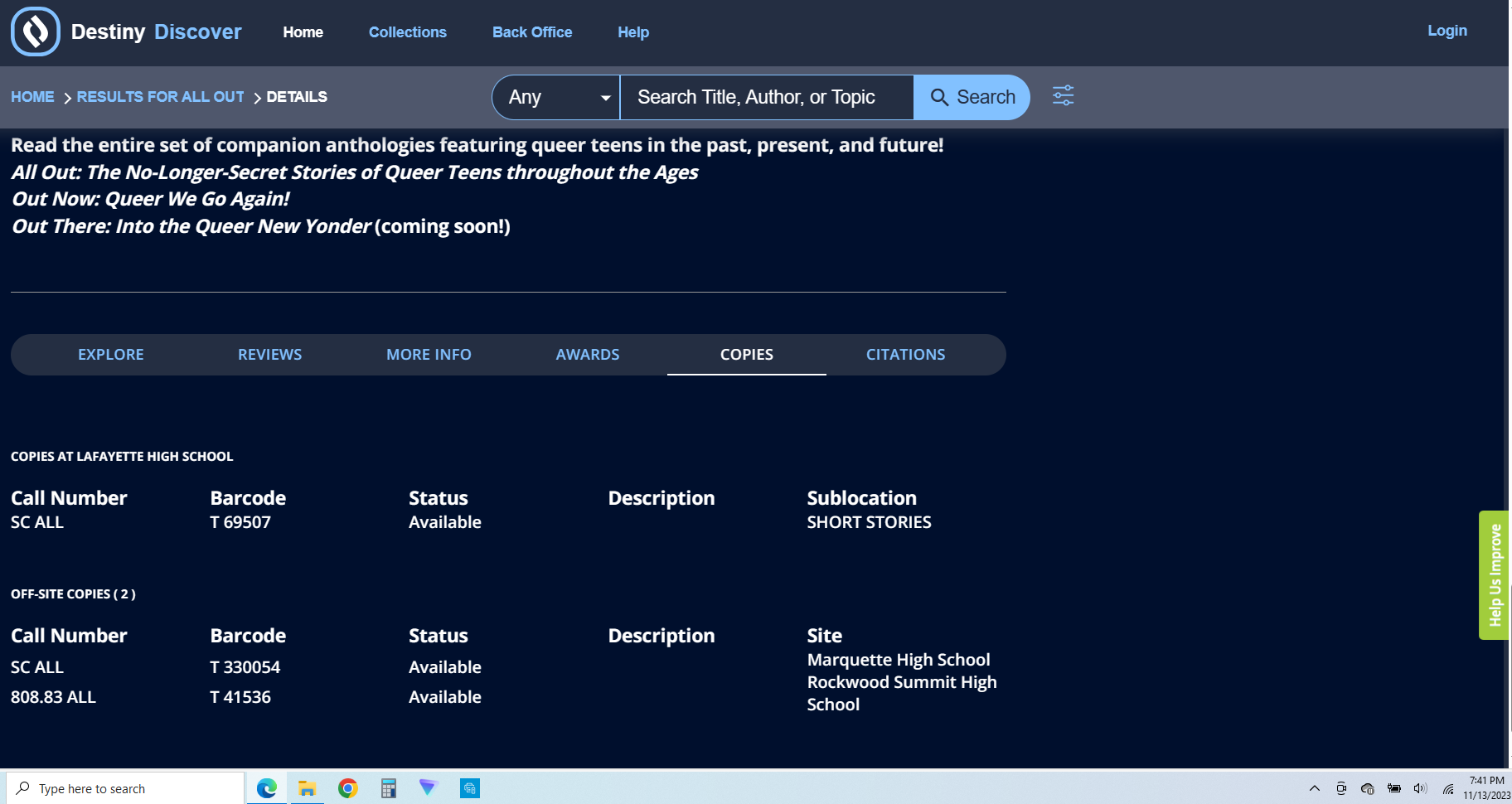This screenshot has height=804, width=1512.
Task: Show hidden system tray icons chevron
Action: point(1314,788)
